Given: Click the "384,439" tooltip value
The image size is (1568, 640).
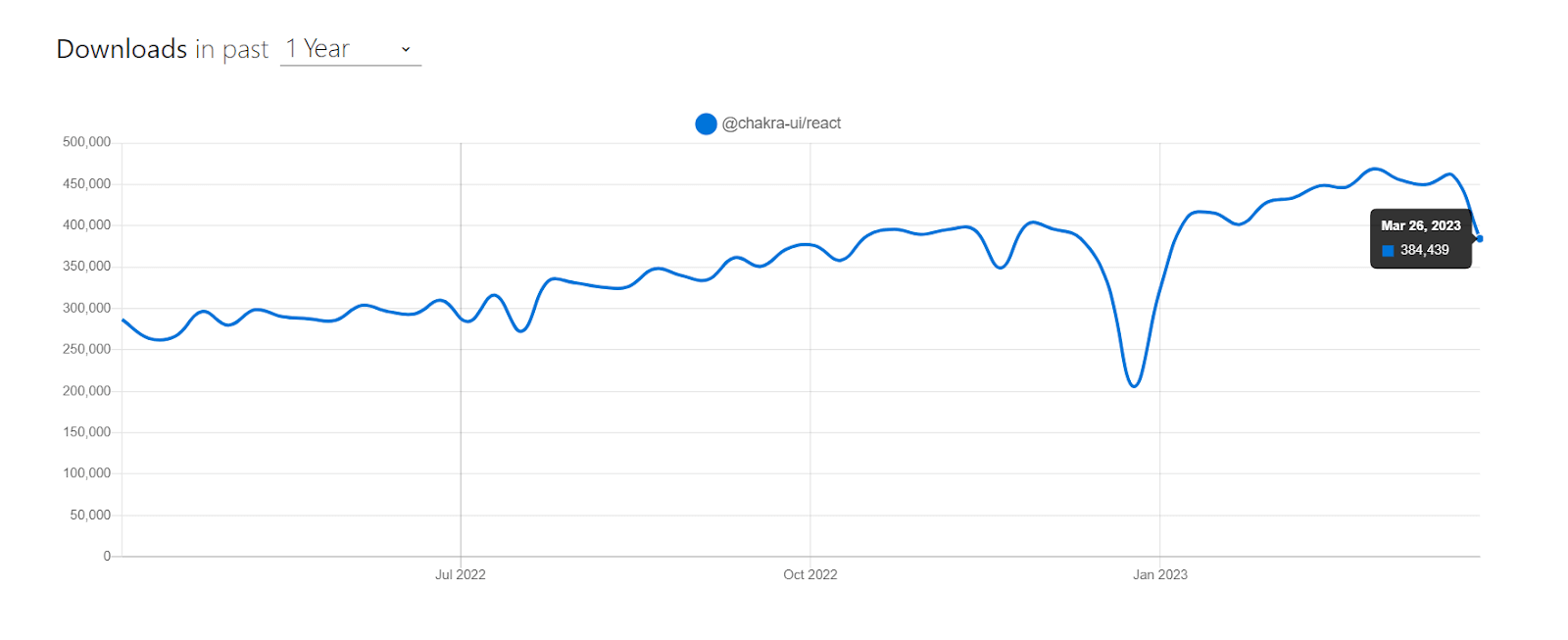Looking at the screenshot, I should (1424, 250).
